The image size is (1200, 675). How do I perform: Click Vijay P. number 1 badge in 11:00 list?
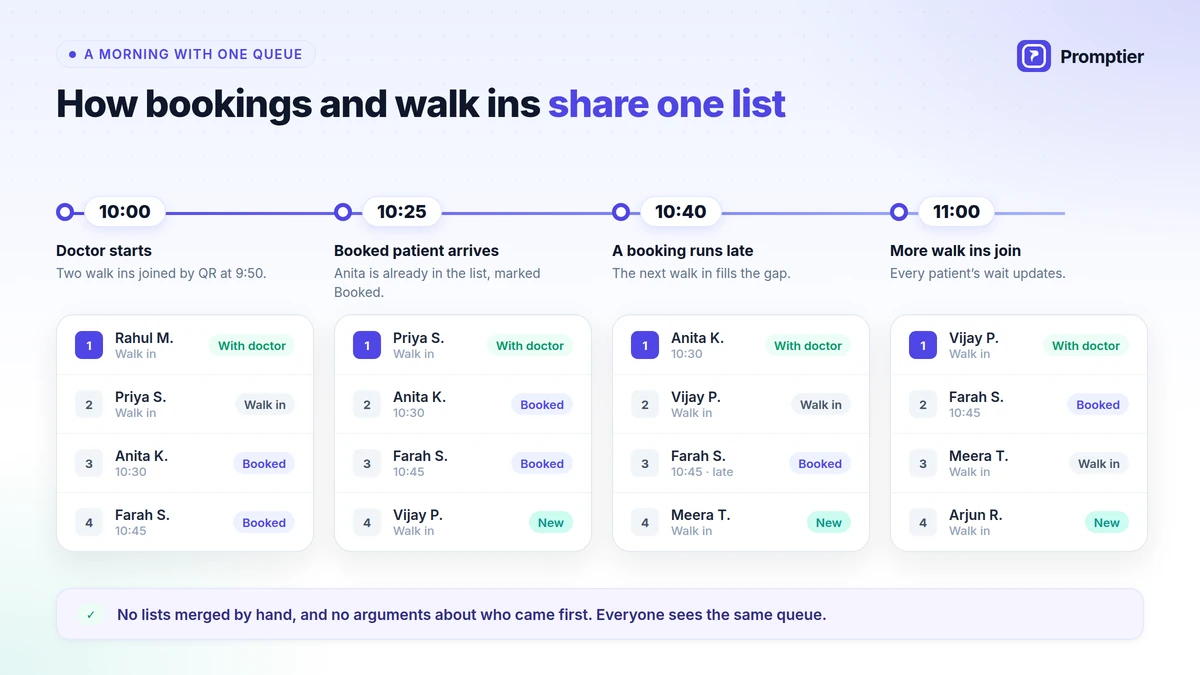pyautogui.click(x=923, y=346)
